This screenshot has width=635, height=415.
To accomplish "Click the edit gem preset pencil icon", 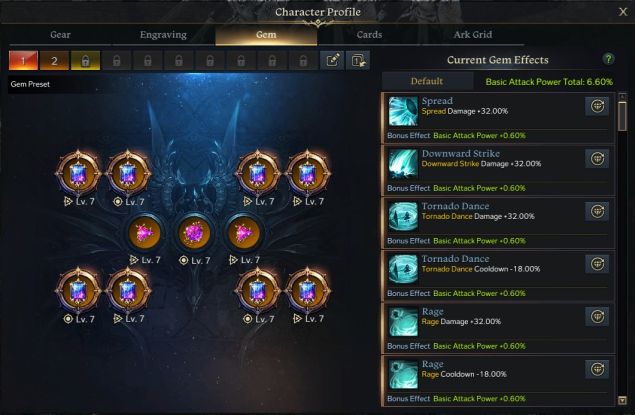I will click(x=332, y=61).
